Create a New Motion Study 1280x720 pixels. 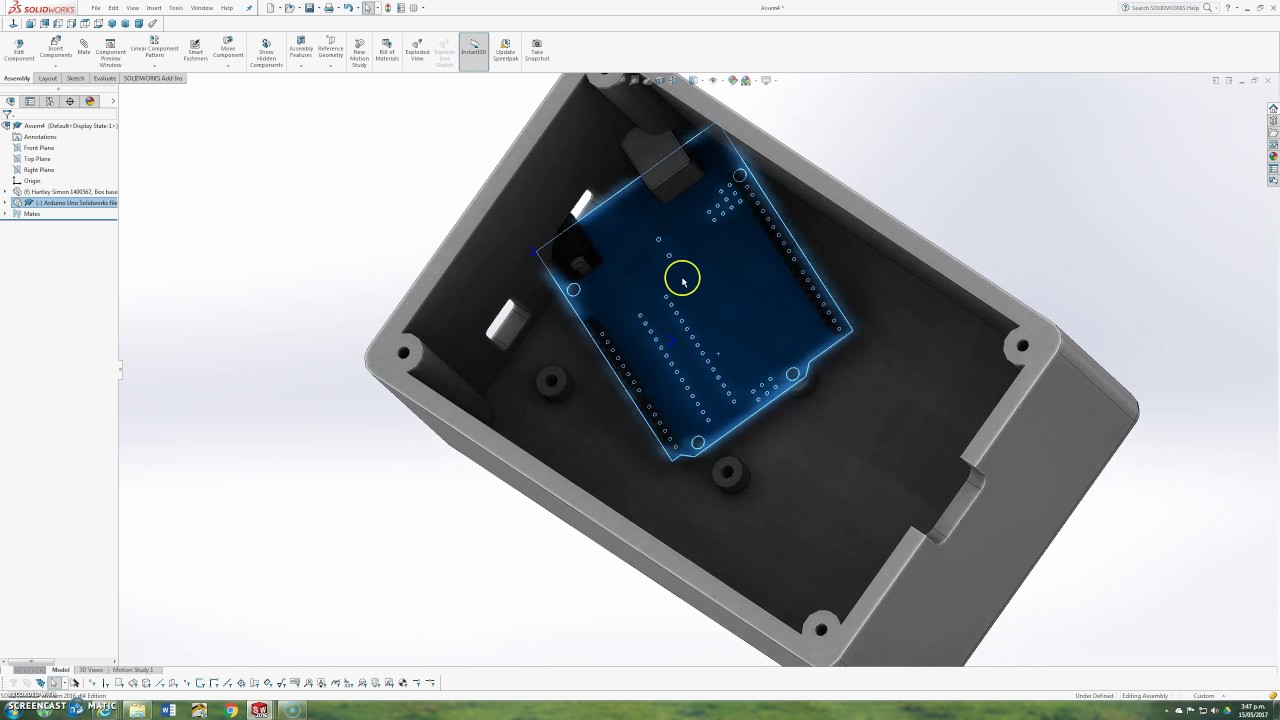pyautogui.click(x=359, y=52)
